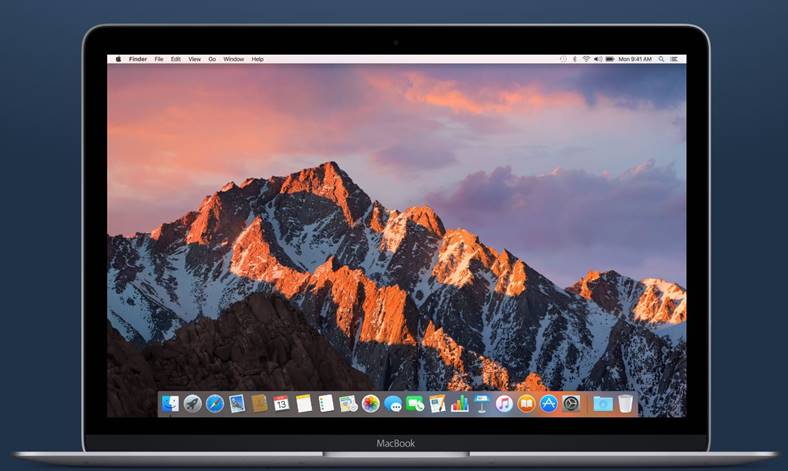
Task: Open iBooks orange book icon
Action: tap(526, 404)
